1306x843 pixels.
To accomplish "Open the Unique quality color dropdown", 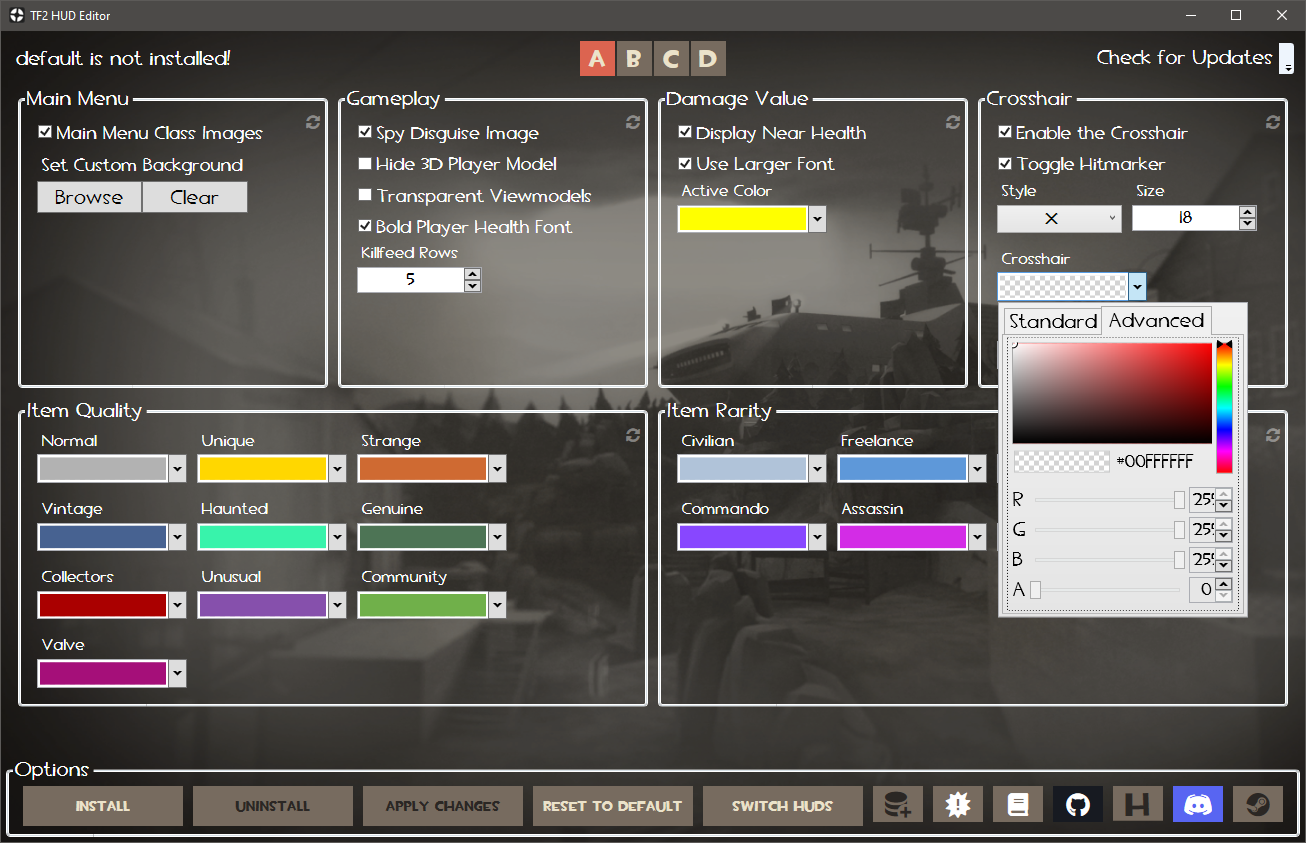I will [337, 468].
